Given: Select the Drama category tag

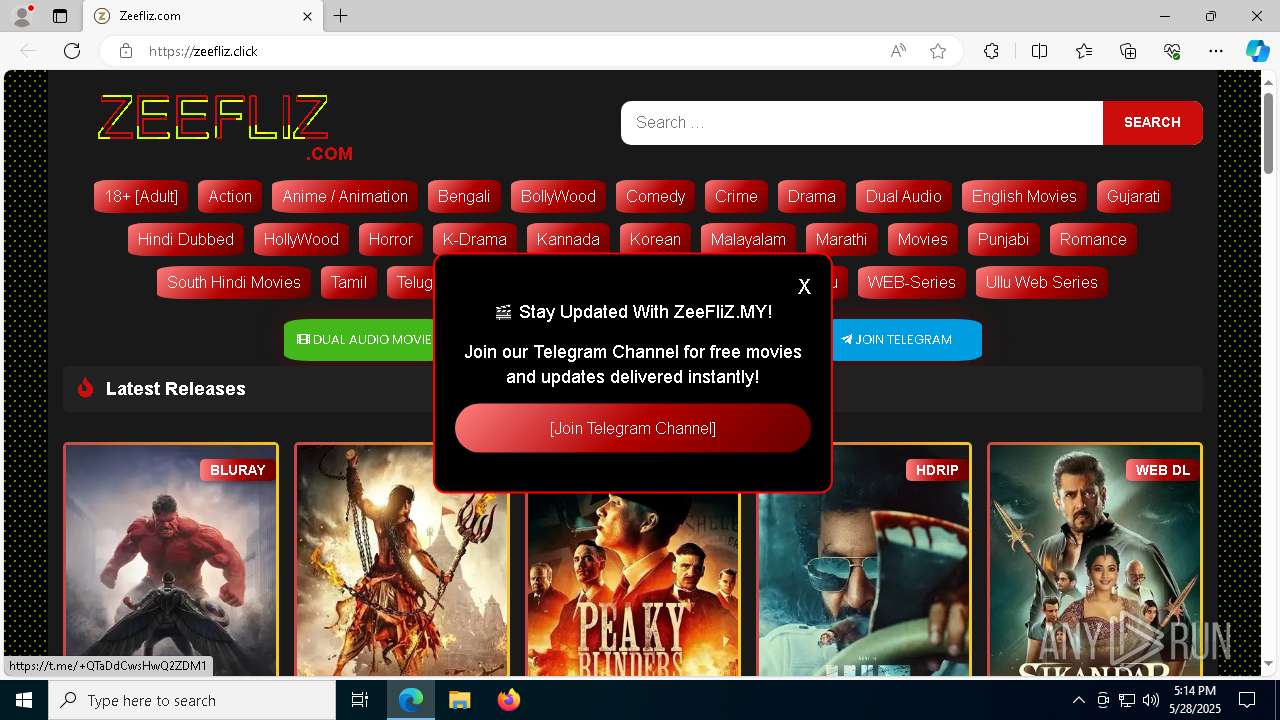Looking at the screenshot, I should coord(811,196).
